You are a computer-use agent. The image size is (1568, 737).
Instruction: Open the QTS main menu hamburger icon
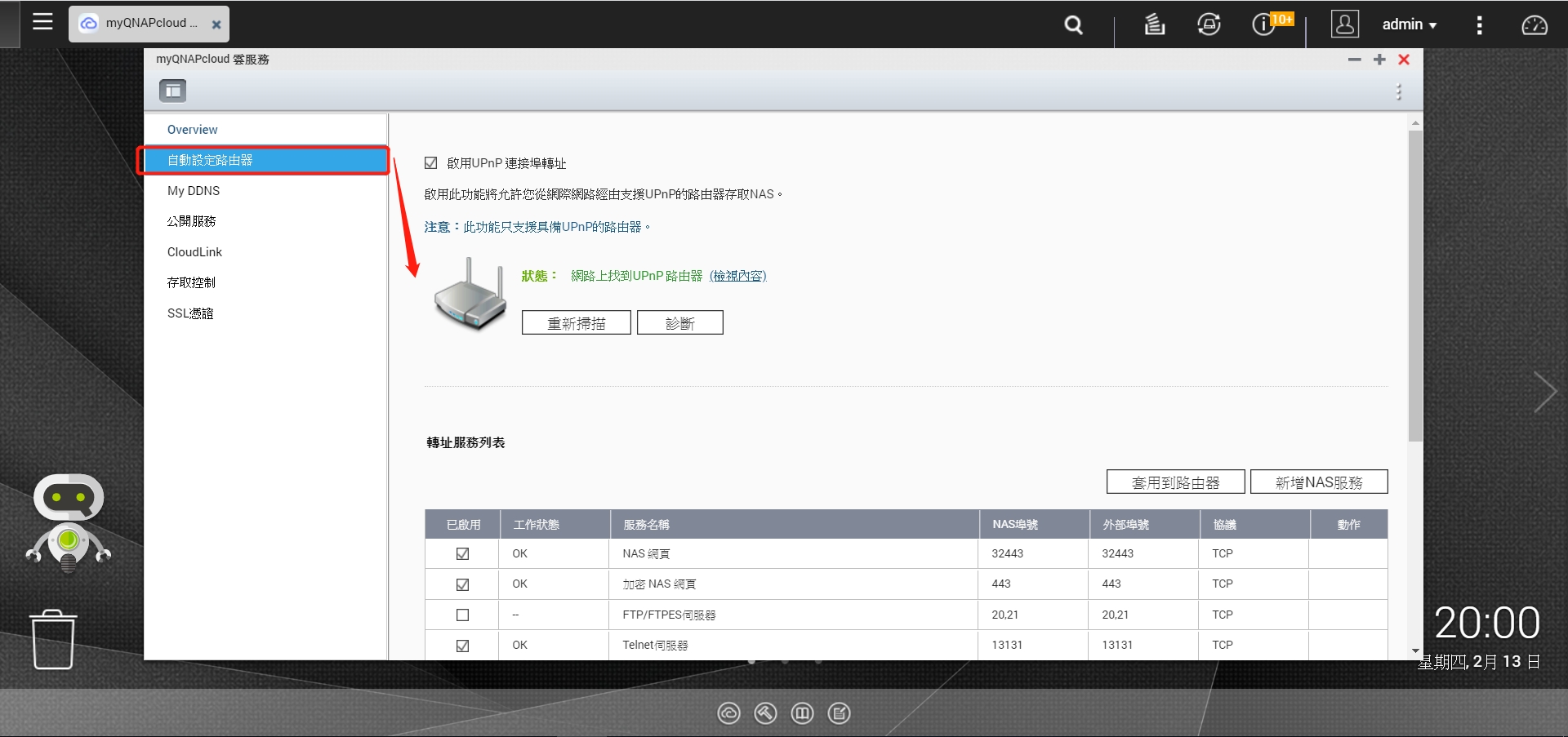click(x=42, y=22)
